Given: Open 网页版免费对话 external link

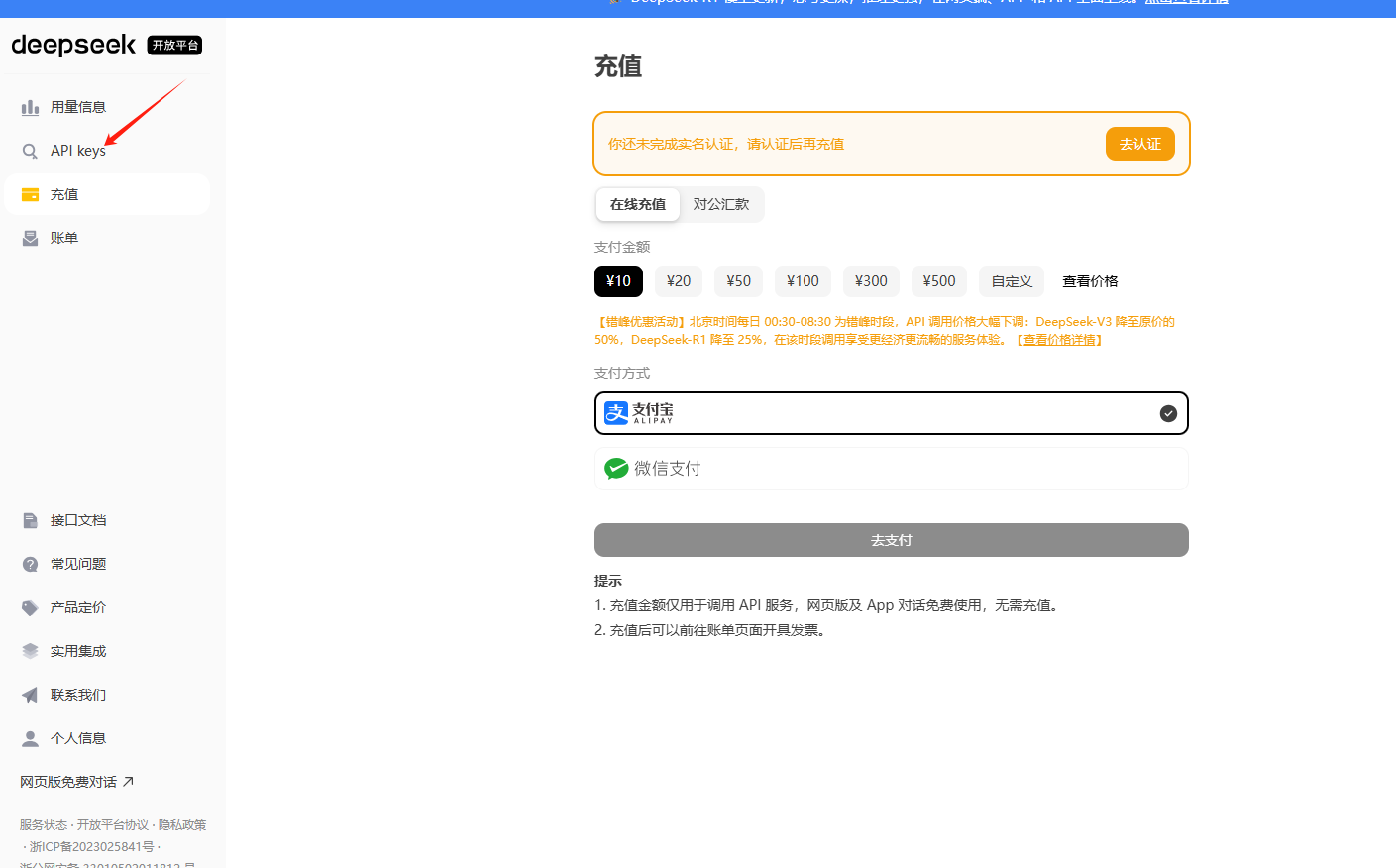Looking at the screenshot, I should click(x=77, y=782).
